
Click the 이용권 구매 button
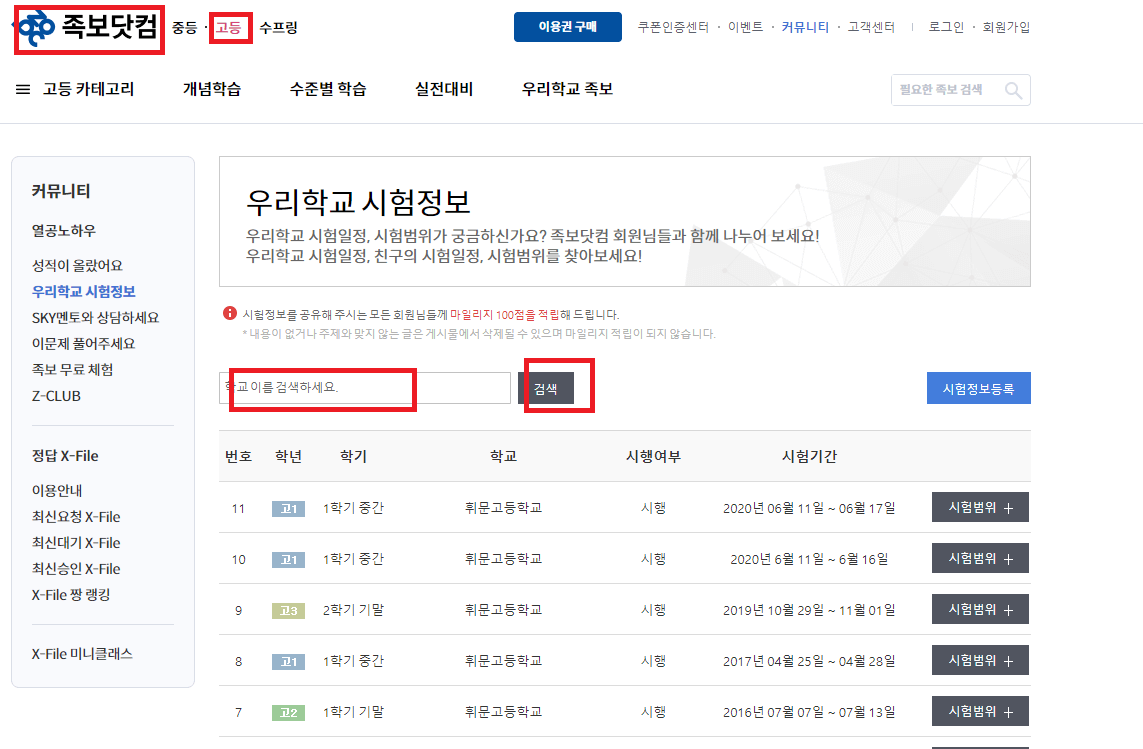coord(567,27)
